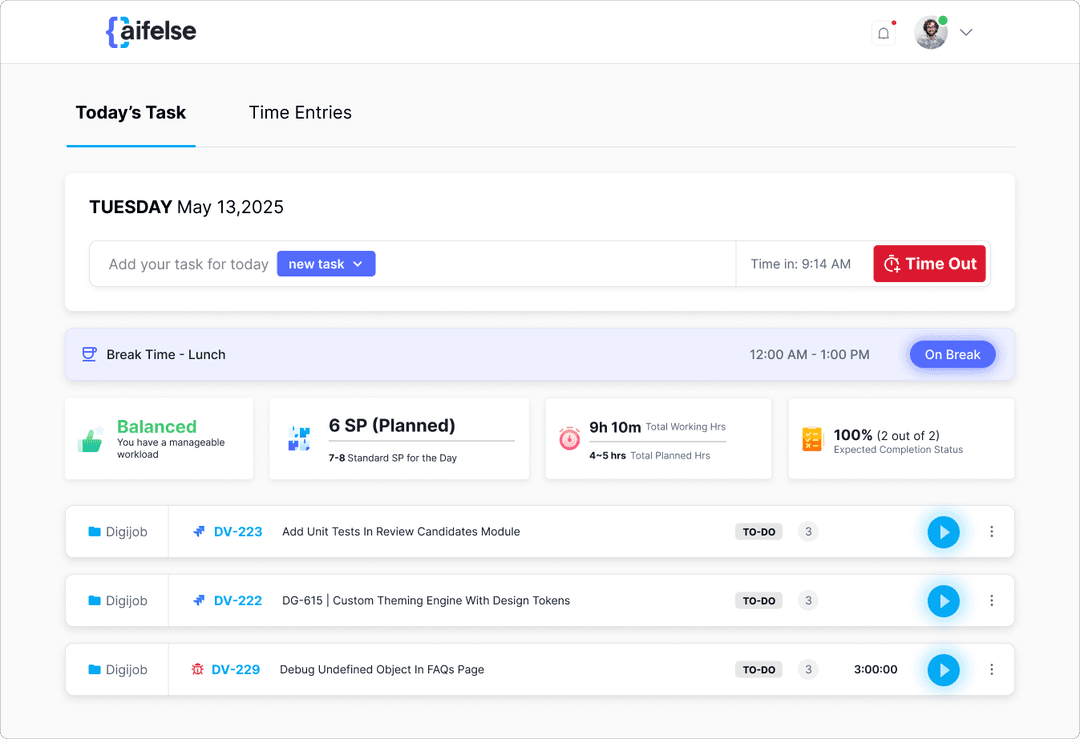Click the user profile avatar
The image size is (1080, 739).
(930, 33)
